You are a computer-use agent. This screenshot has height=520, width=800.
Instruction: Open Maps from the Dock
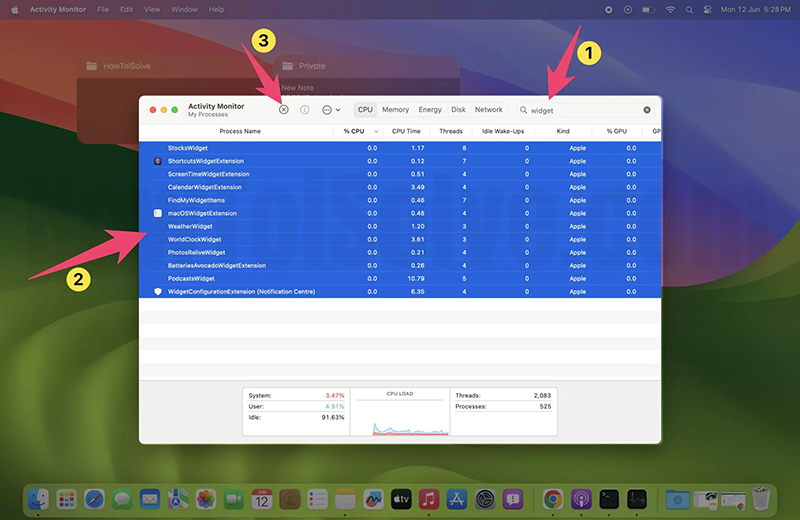(178, 499)
